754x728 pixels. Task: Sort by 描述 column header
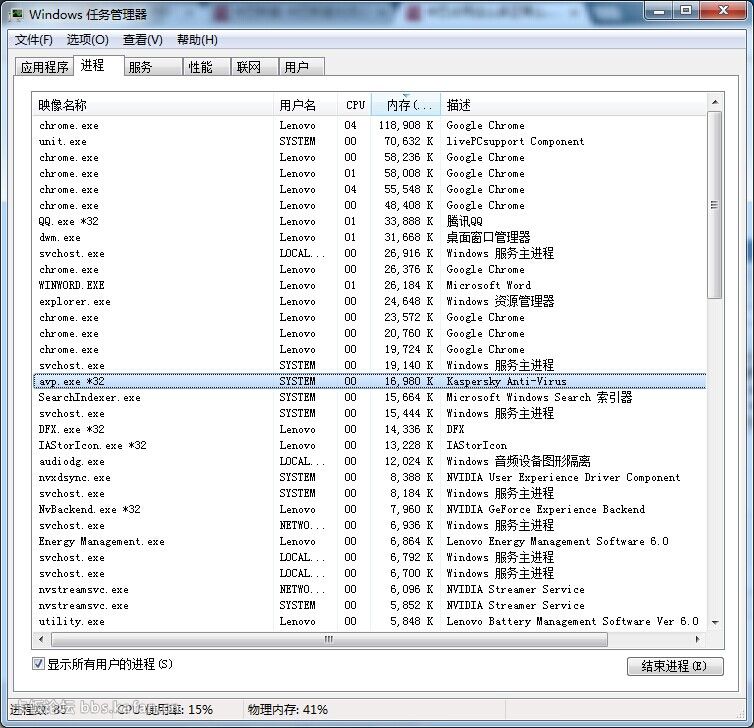point(573,105)
